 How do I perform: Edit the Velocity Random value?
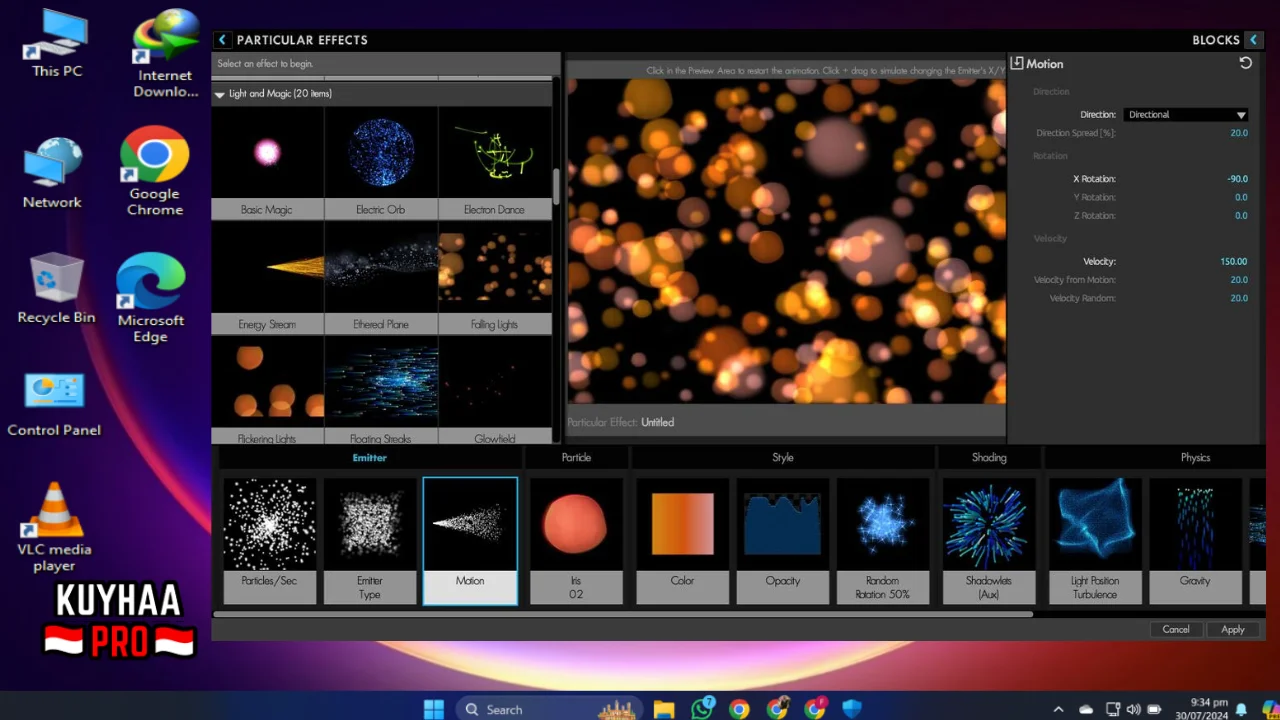[x=1238, y=298]
